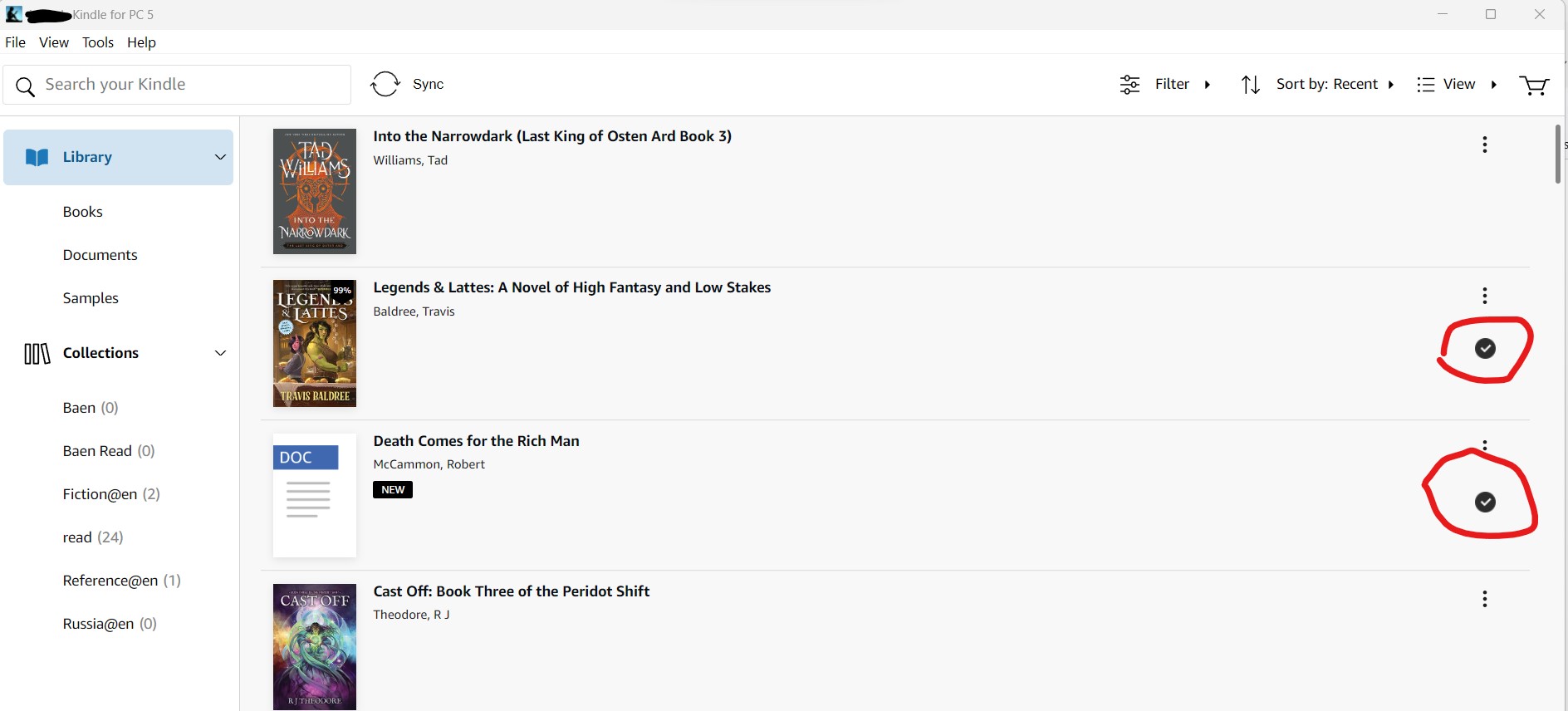Open the shopping cart store icon
The width and height of the screenshot is (1568, 711).
pos(1533,85)
